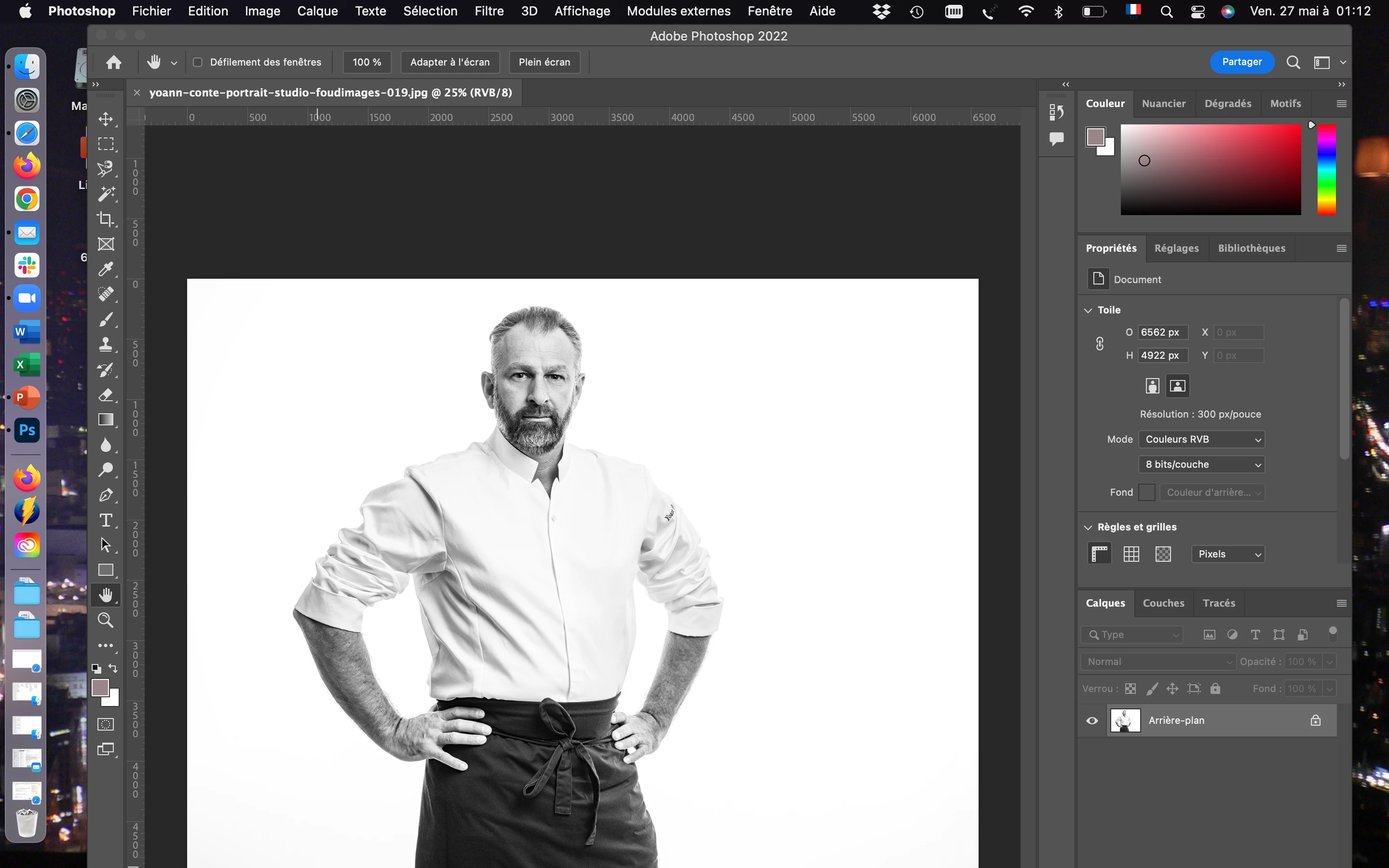This screenshot has width=1389, height=868.
Task: Select the Clone Stamp tool
Action: pyautogui.click(x=106, y=344)
